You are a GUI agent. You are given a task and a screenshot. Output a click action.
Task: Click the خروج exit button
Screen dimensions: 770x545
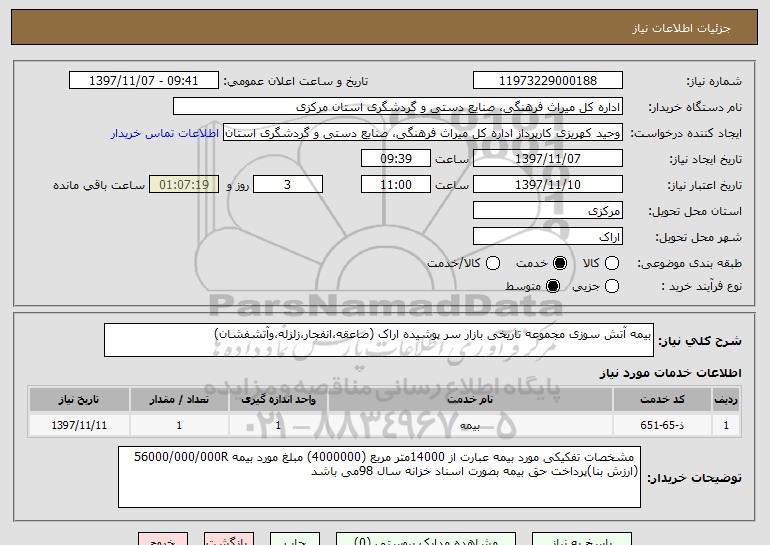(x=163, y=539)
